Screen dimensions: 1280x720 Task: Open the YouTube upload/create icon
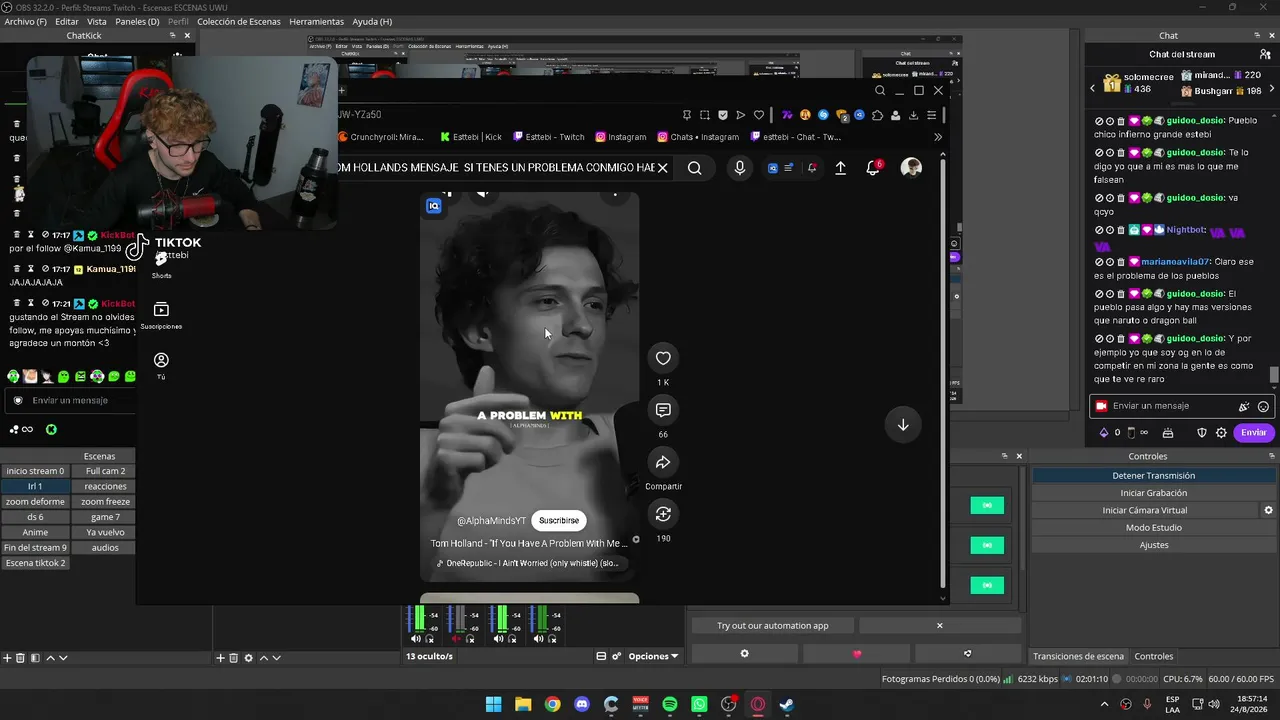pyautogui.click(x=841, y=168)
